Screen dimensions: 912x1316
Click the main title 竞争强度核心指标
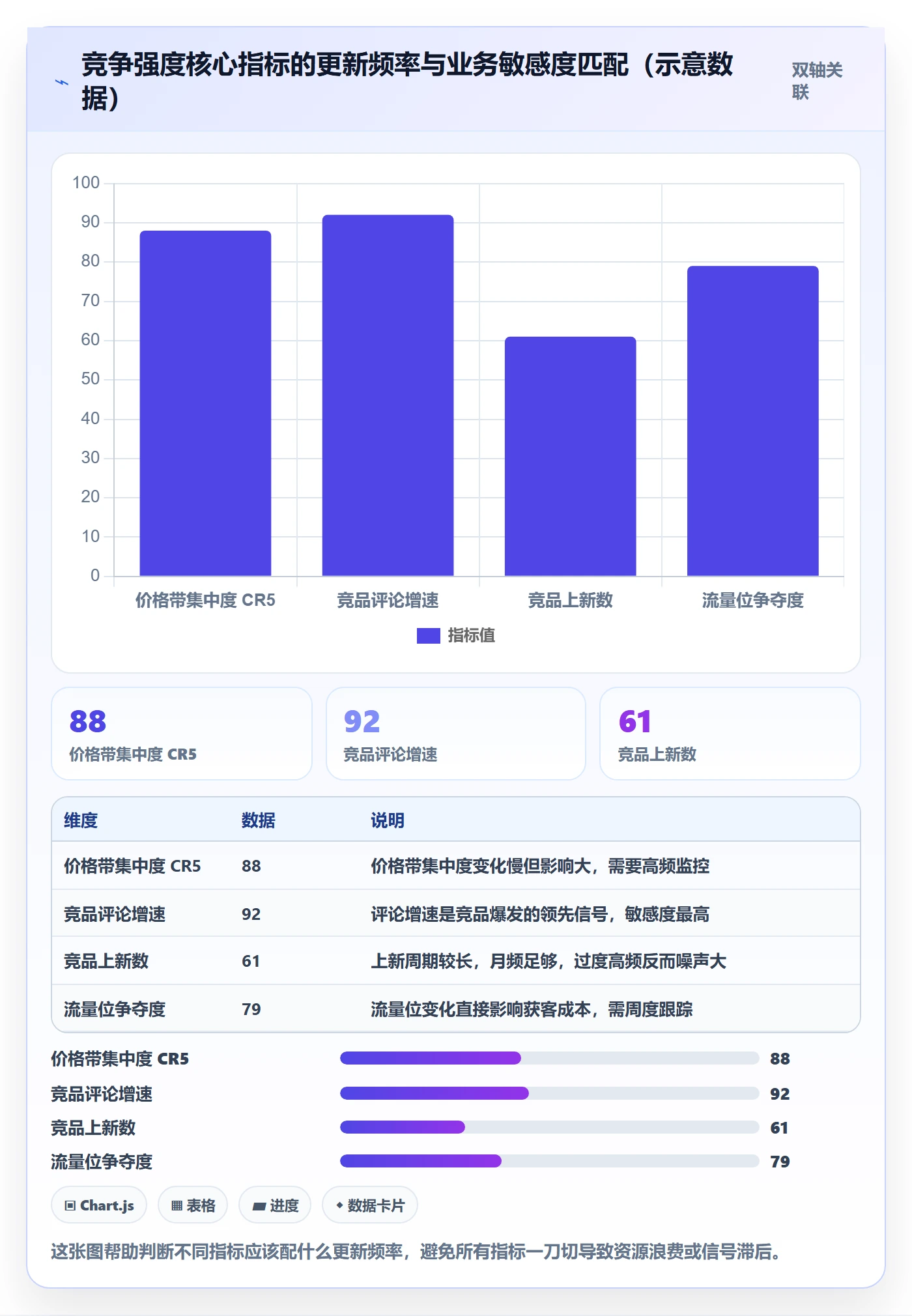coord(407,81)
